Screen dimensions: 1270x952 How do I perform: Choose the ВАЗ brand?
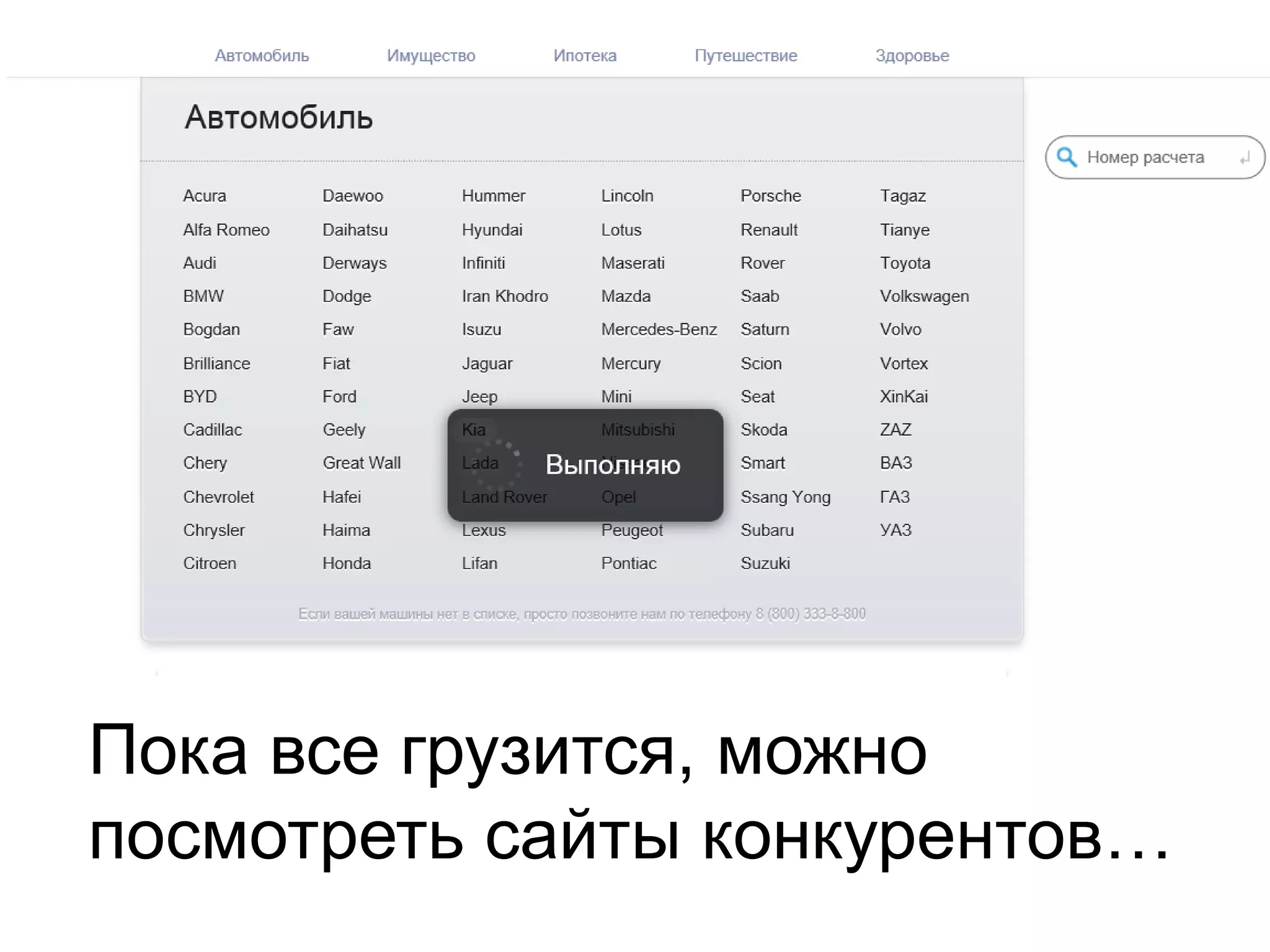click(896, 464)
